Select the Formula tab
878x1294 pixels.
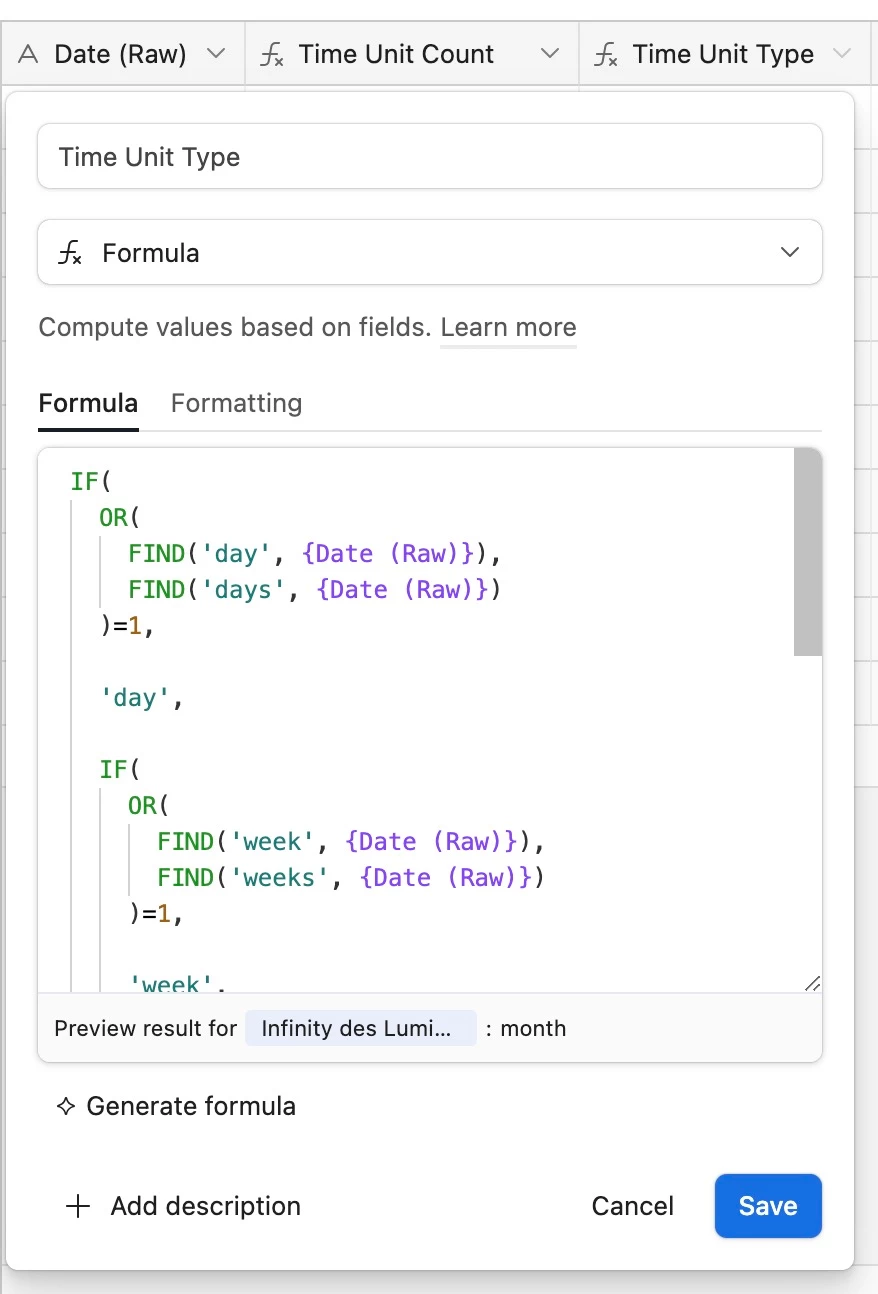pos(88,403)
